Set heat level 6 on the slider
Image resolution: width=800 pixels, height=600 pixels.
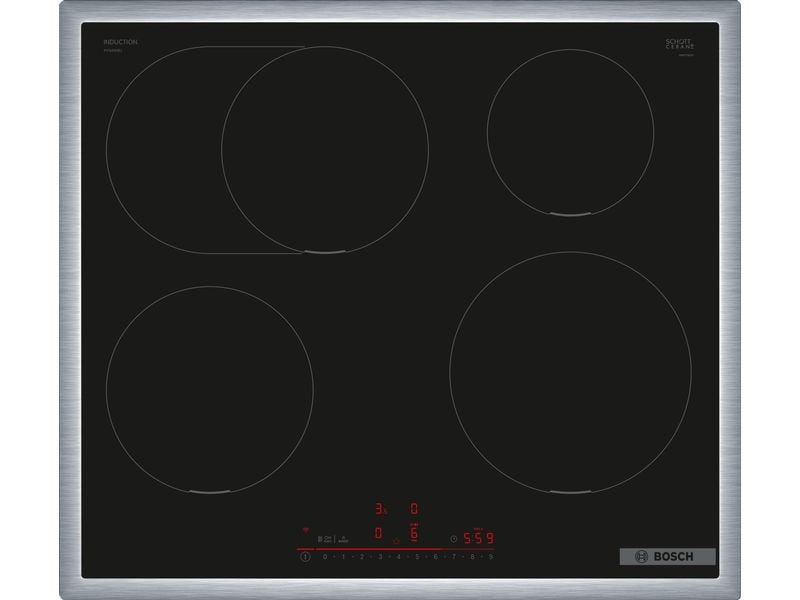(x=435, y=557)
